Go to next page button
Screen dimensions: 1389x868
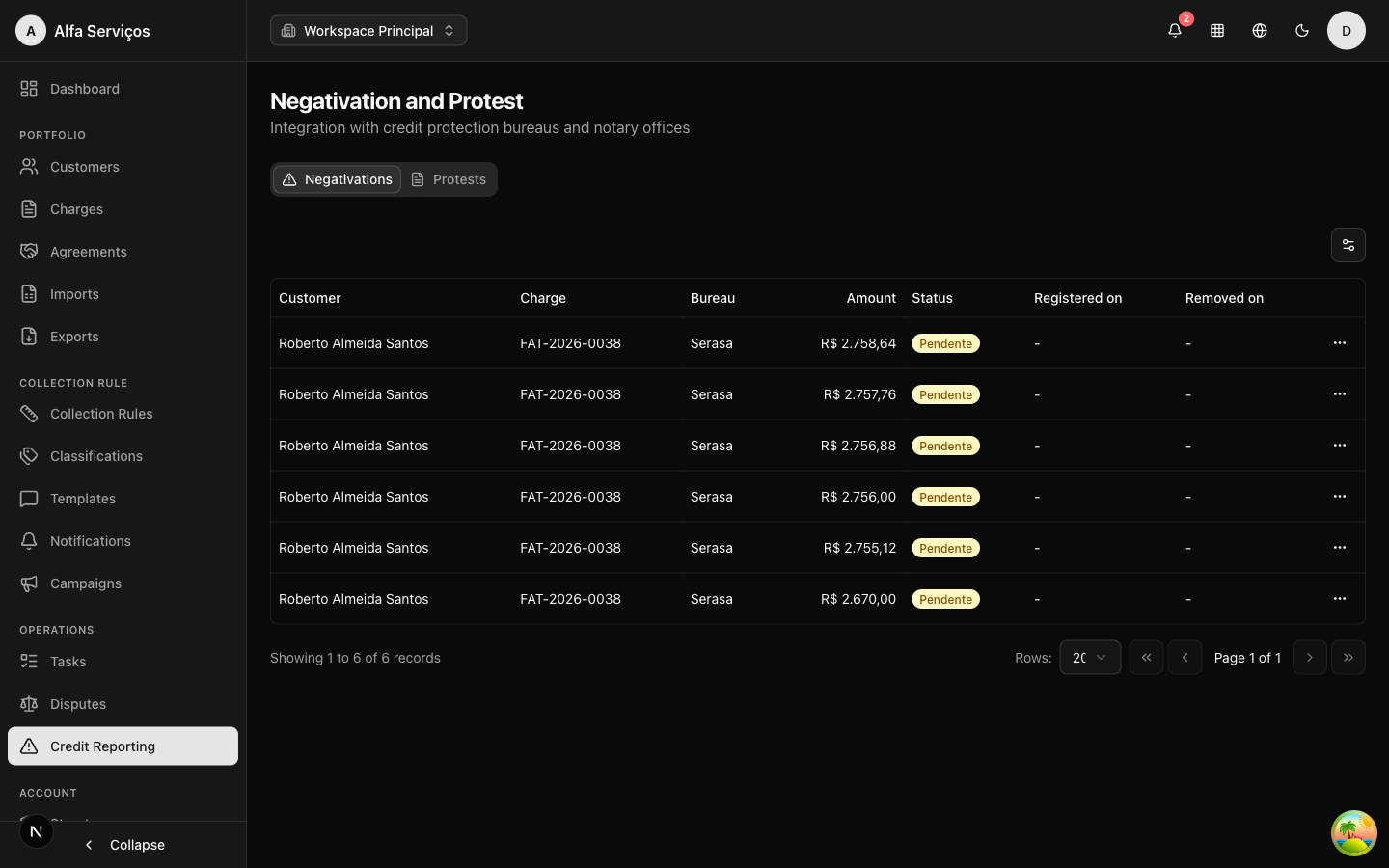click(x=1310, y=658)
